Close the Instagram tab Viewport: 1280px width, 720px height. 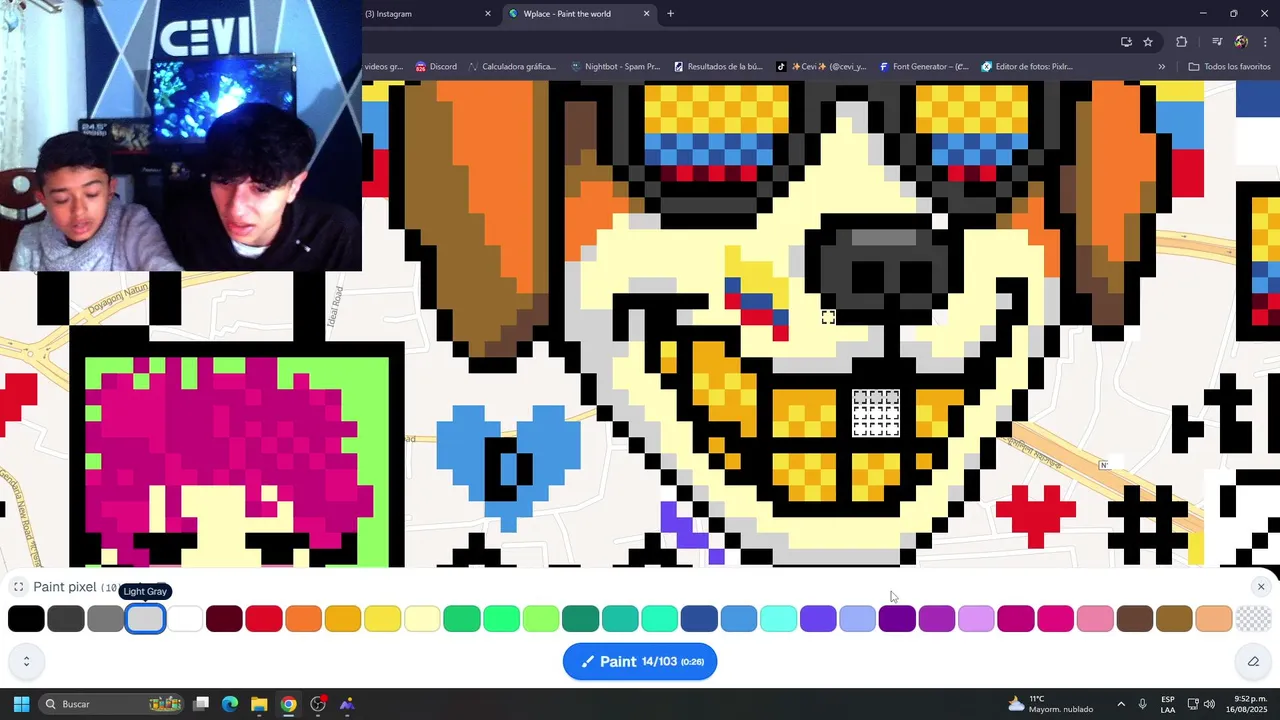point(488,14)
